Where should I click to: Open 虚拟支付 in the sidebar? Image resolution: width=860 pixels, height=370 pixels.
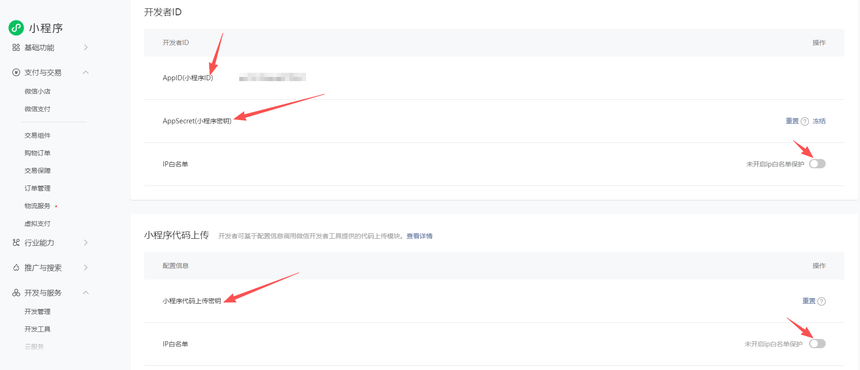click(38, 224)
